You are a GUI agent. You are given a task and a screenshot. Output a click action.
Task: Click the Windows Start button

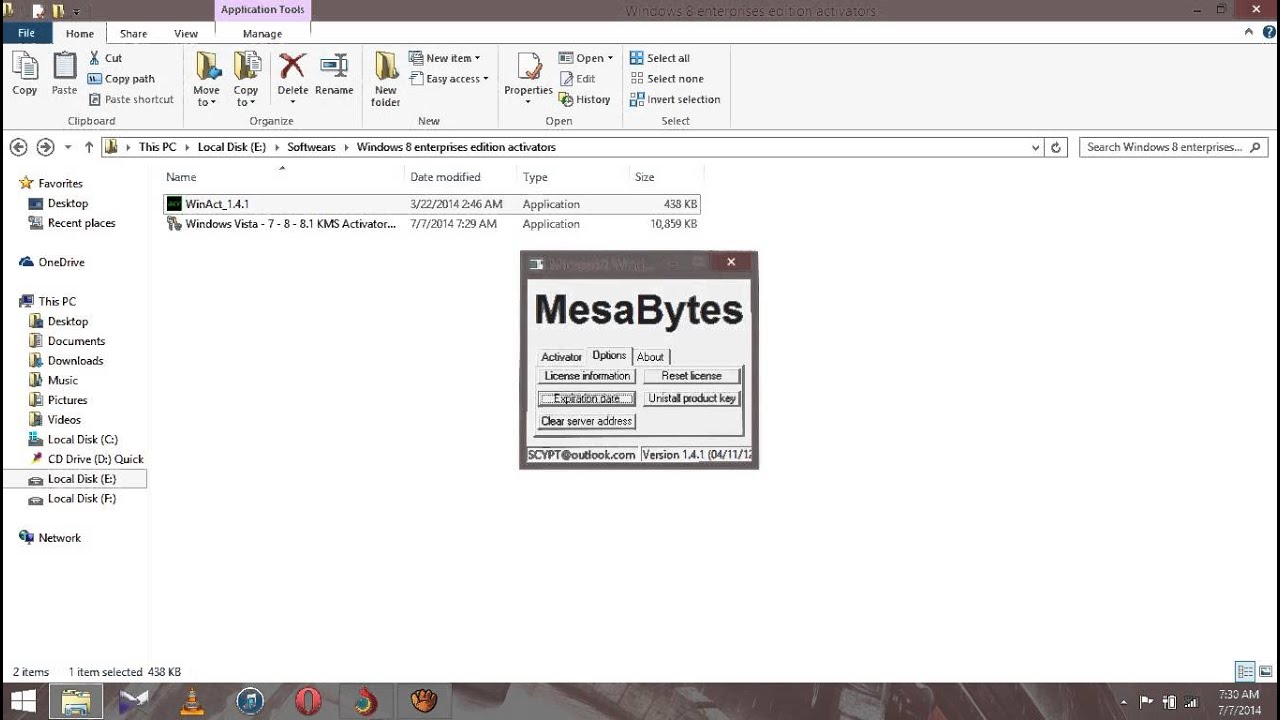(23, 701)
